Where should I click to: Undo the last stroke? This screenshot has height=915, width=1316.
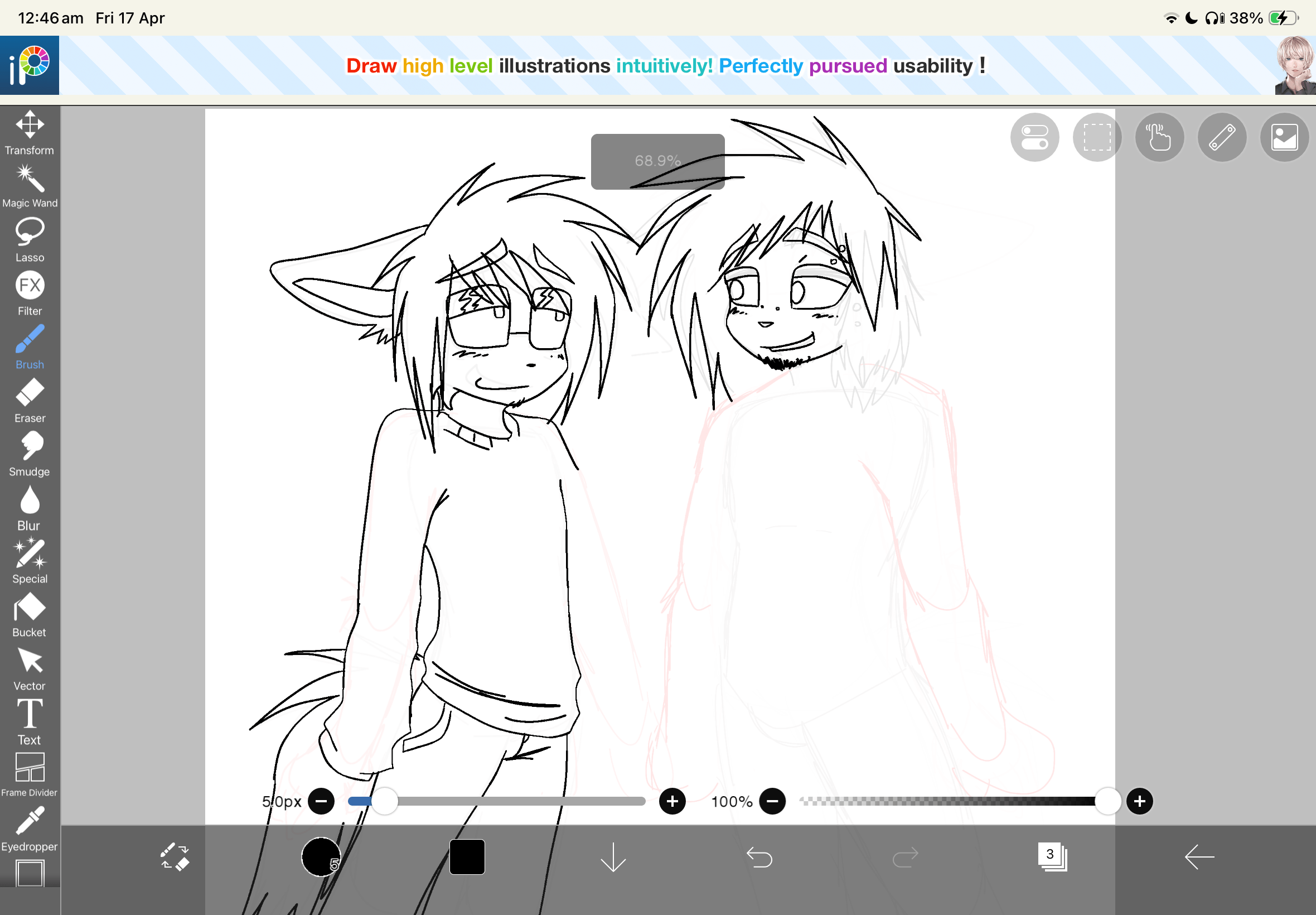click(x=759, y=857)
